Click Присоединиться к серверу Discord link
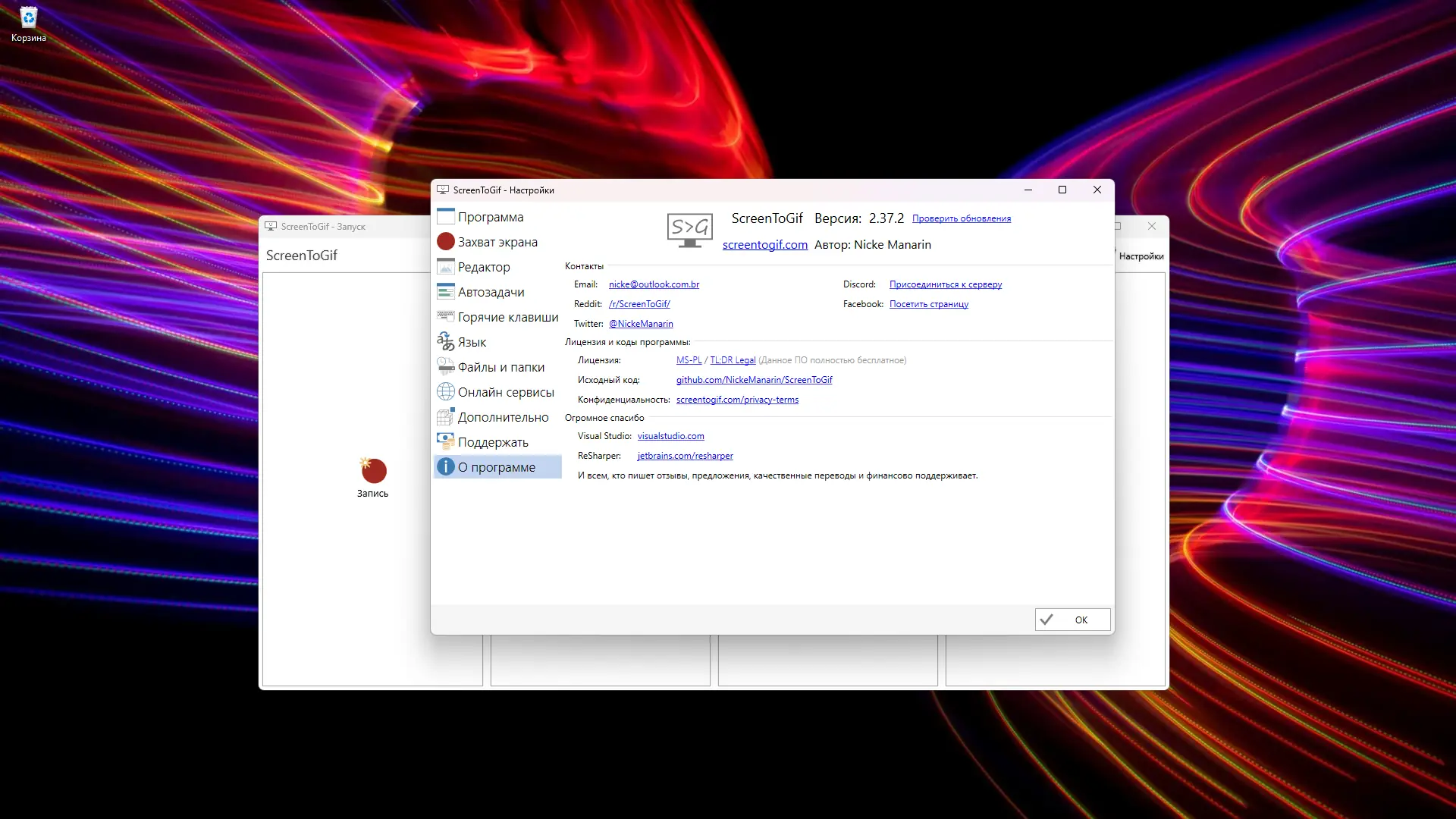Viewport: 1456px width, 819px height. 945,284
